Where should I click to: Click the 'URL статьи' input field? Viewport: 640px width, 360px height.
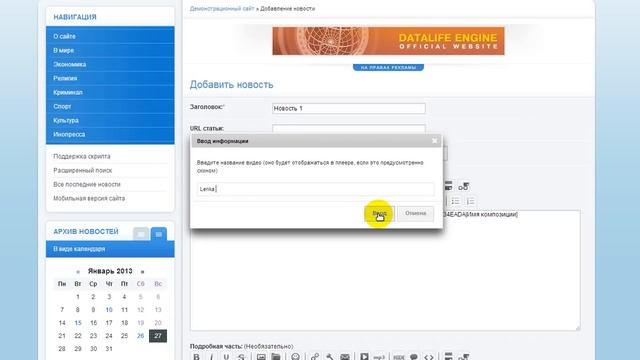349,129
